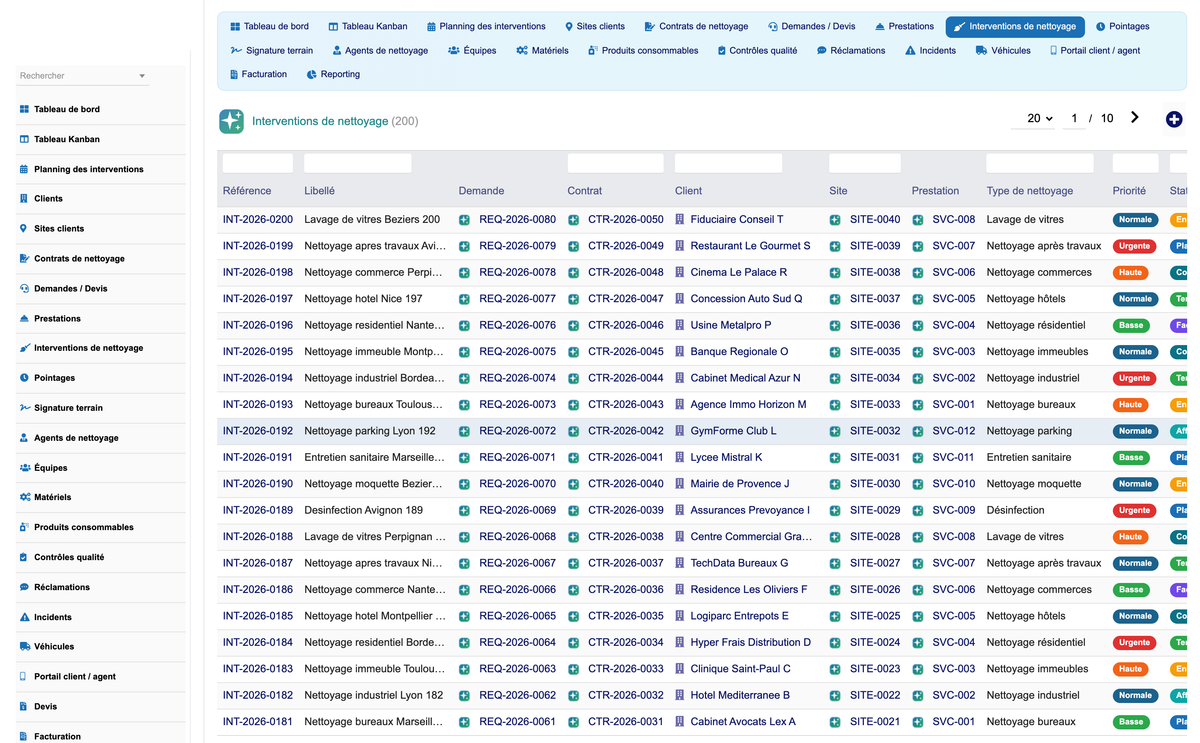
Task: Click the calendar icon of Planning des interventions sidebar
Action: coord(24,169)
